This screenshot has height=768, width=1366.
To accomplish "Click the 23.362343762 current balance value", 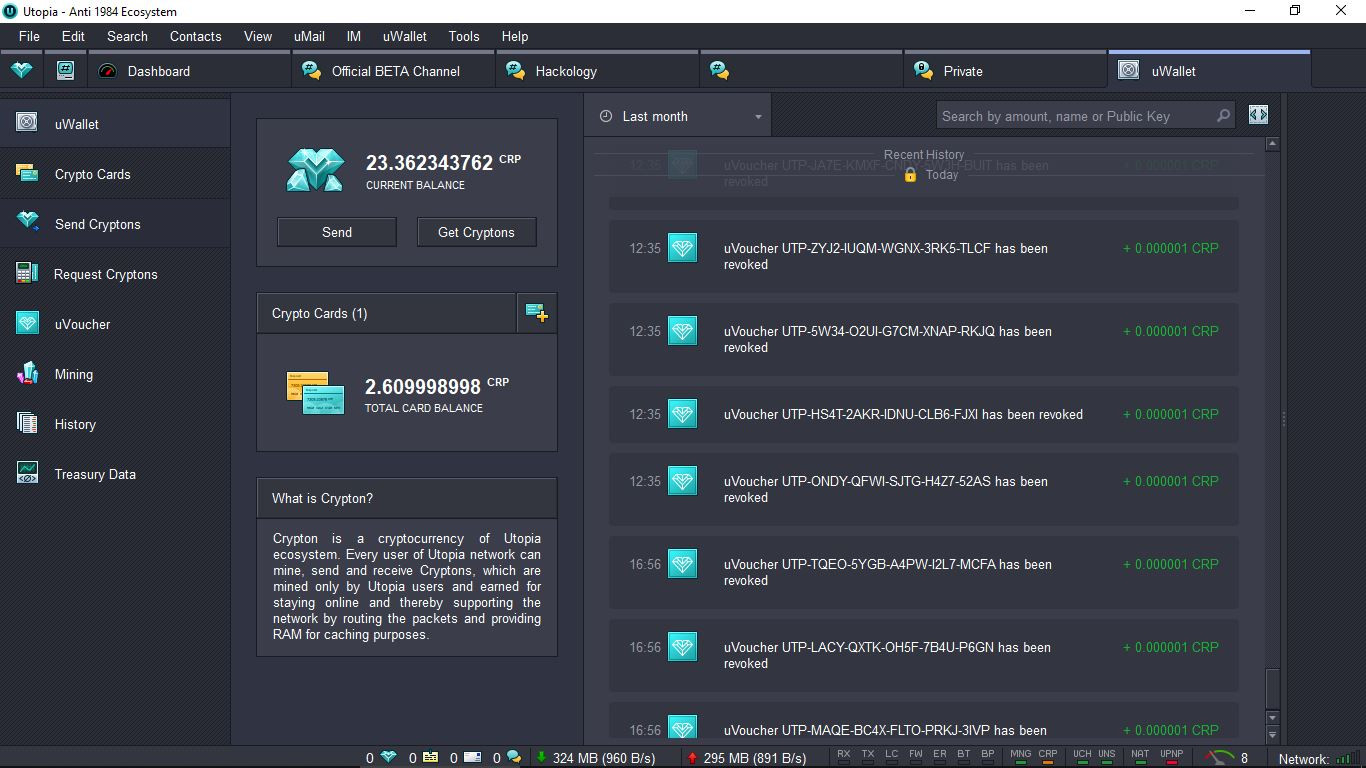I will tap(429, 162).
